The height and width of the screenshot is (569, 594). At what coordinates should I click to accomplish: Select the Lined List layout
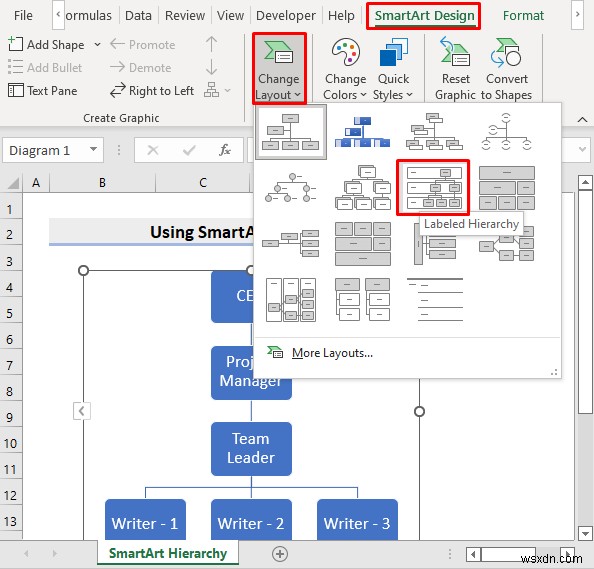pos(434,300)
